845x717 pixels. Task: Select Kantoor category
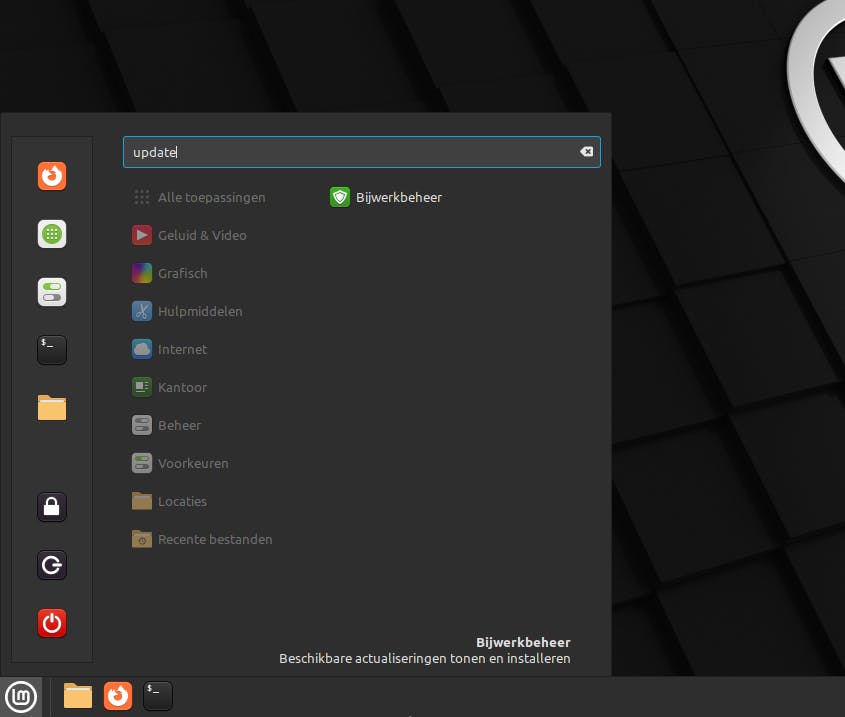coord(169,387)
